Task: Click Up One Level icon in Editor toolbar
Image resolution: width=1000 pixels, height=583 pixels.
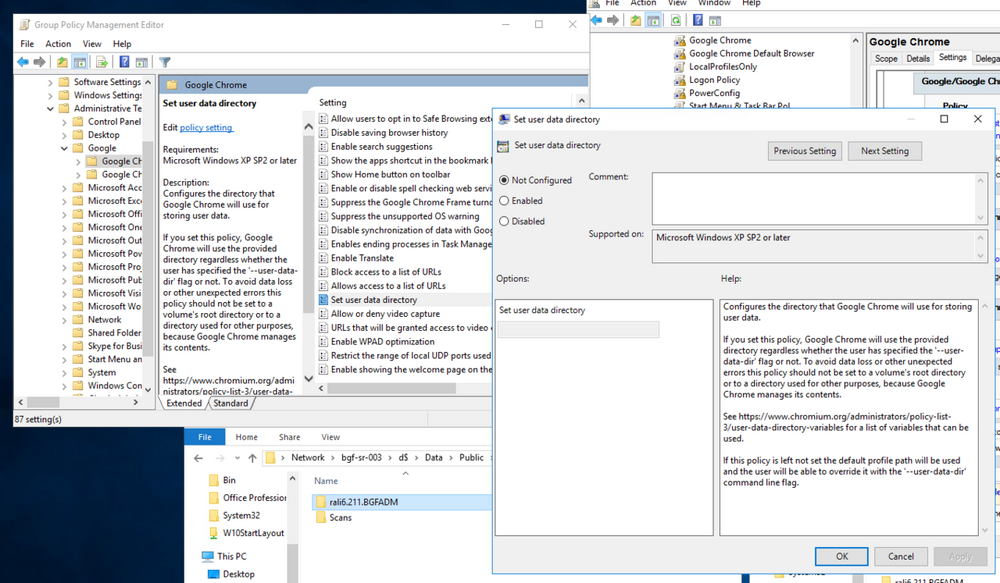Action: click(62, 62)
